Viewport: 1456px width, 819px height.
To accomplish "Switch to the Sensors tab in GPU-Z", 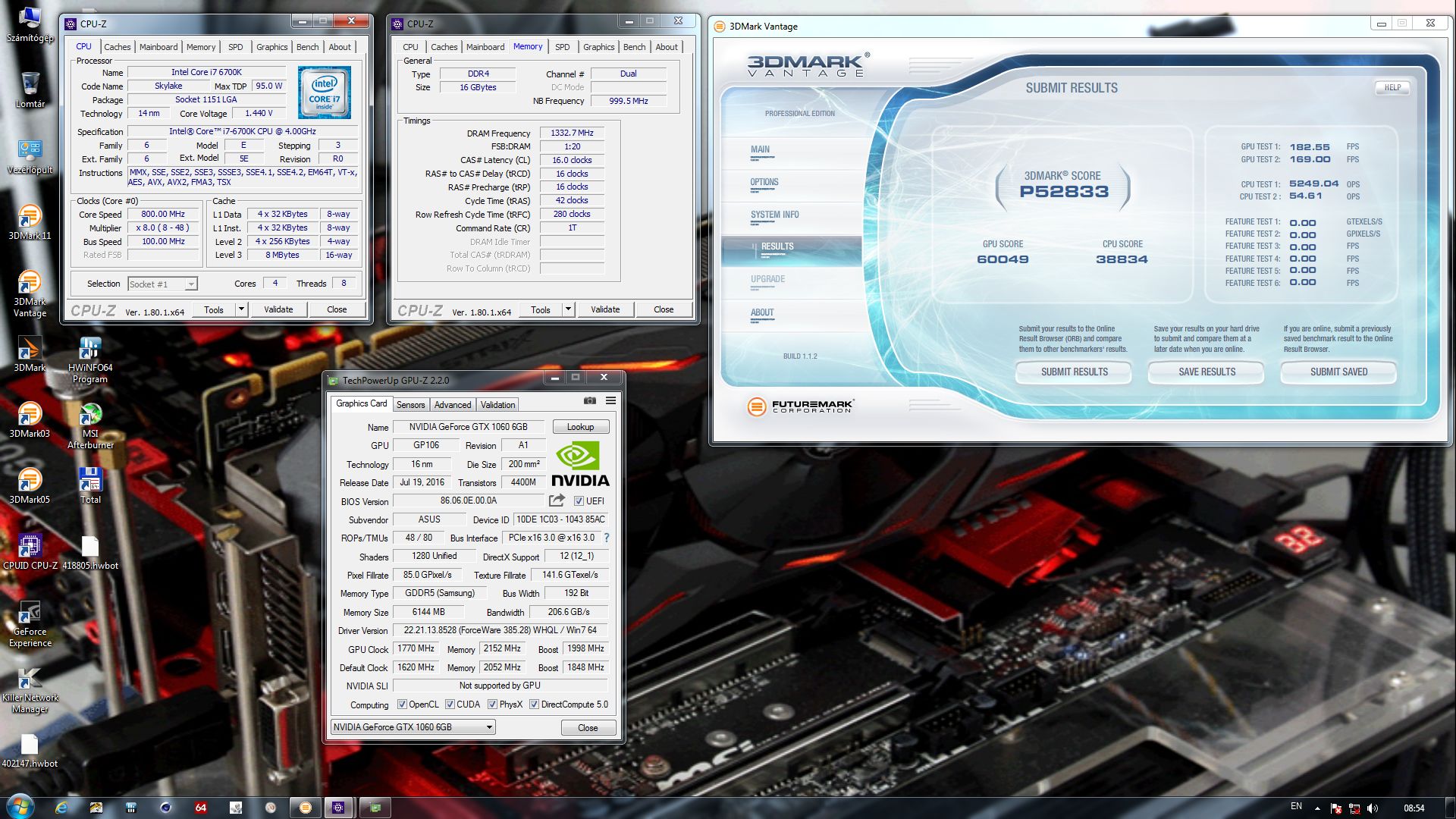I will [410, 405].
